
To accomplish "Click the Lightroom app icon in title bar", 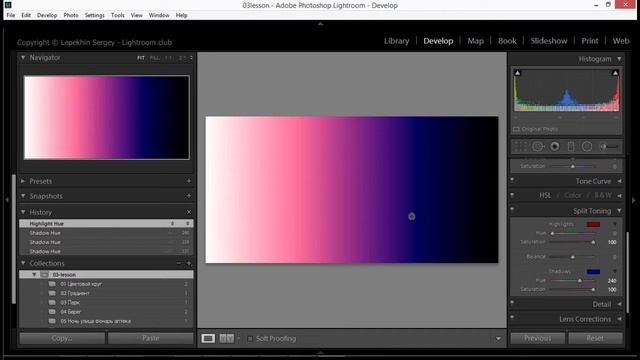I will click(8, 5).
